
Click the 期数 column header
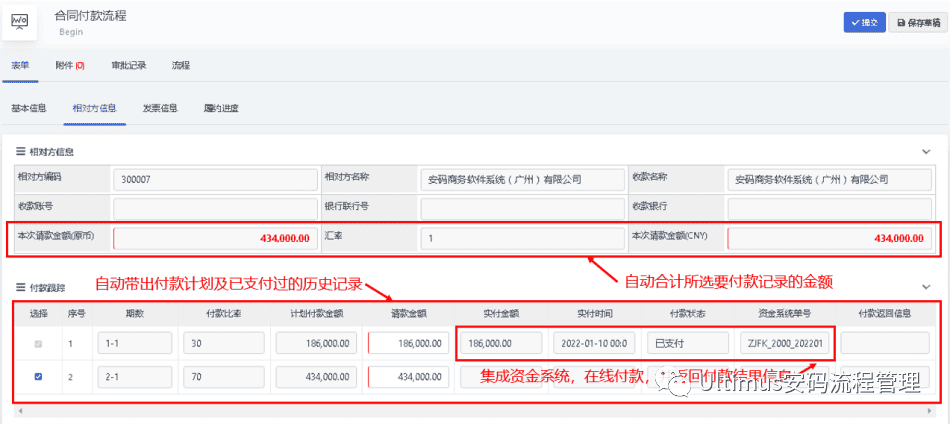click(135, 314)
